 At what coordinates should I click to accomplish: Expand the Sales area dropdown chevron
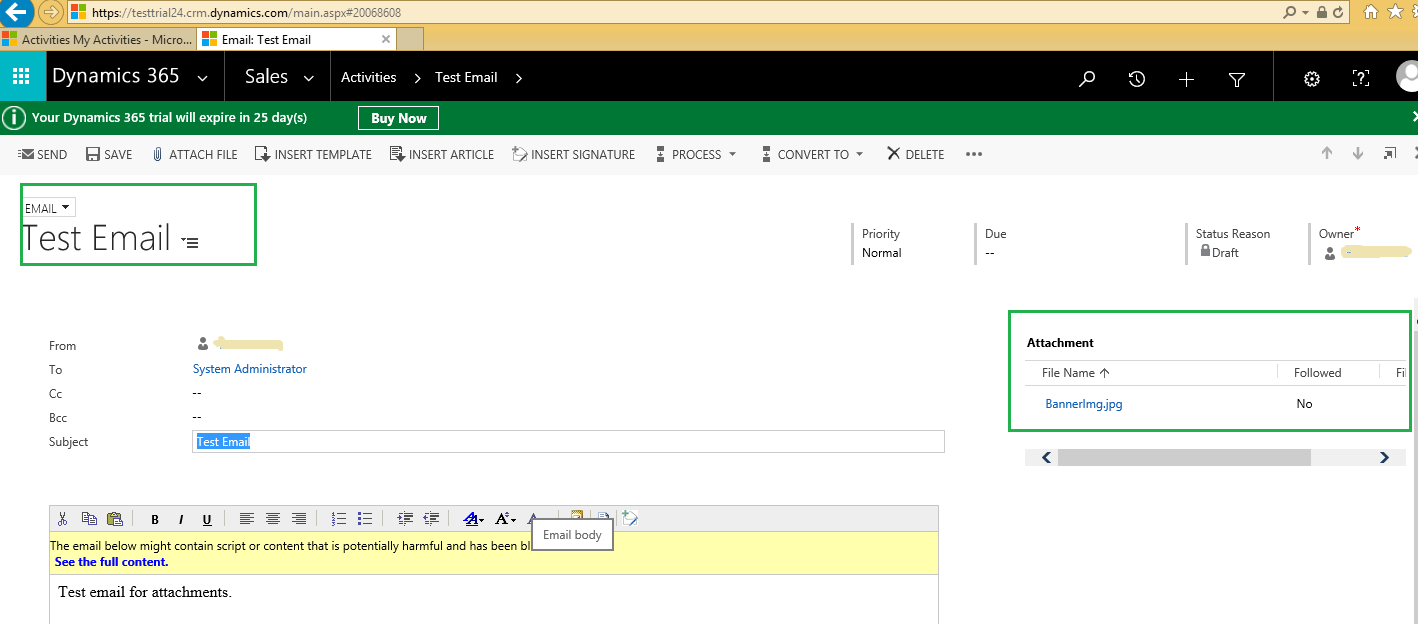tap(309, 78)
